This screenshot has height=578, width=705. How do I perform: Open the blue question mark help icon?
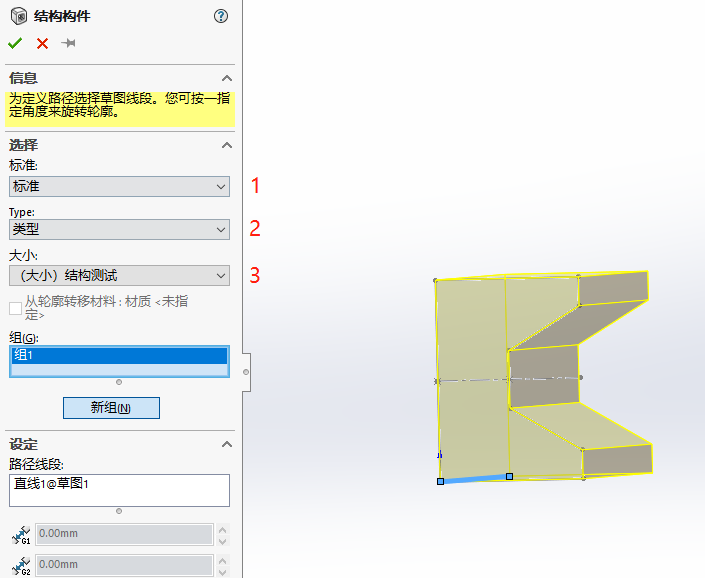221,16
